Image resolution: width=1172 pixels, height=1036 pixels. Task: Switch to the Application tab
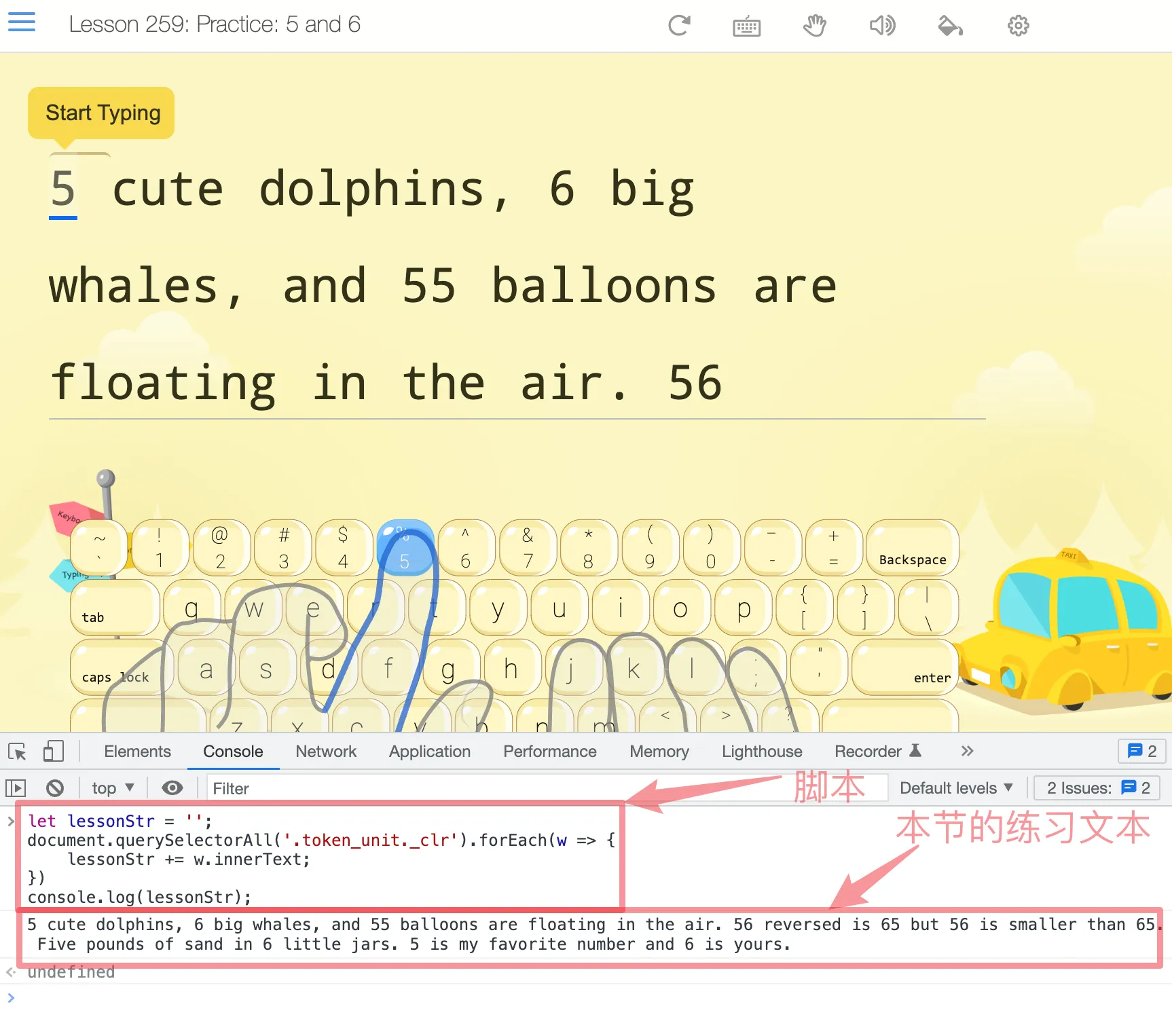click(x=430, y=752)
